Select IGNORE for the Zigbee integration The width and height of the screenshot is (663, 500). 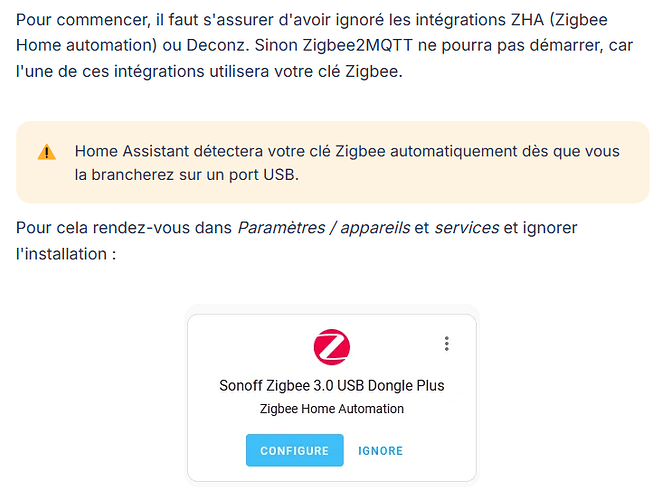pos(381,451)
